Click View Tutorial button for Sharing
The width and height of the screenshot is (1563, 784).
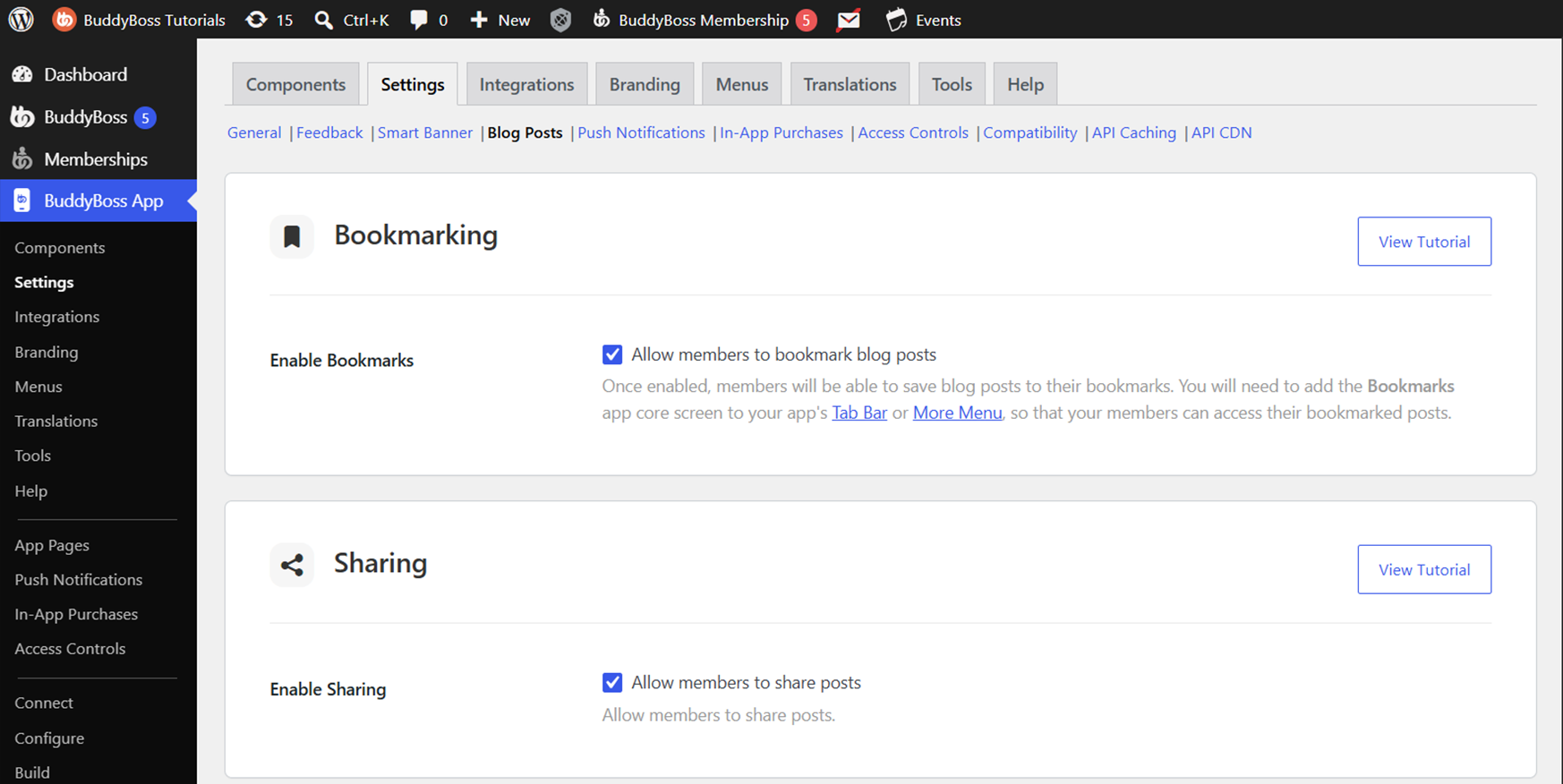[x=1424, y=569]
